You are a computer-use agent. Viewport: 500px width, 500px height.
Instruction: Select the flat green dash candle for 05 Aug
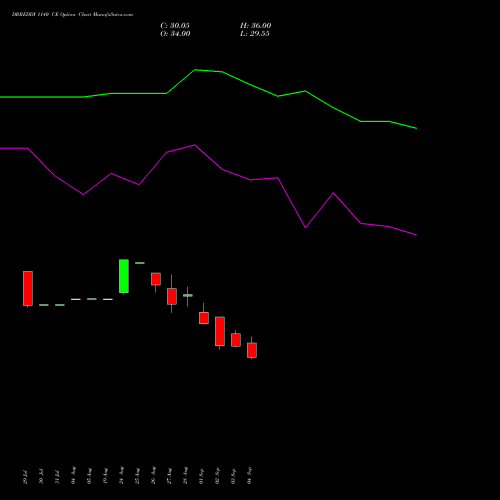point(92,299)
